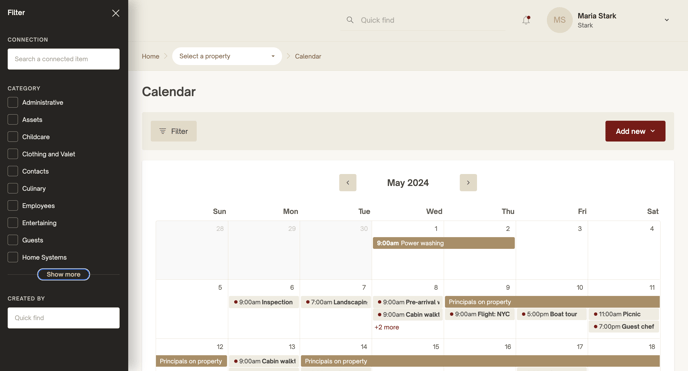Screen dimensions: 688x371
Task: Focus the Created By quick find field
Action: tap(64, 317)
